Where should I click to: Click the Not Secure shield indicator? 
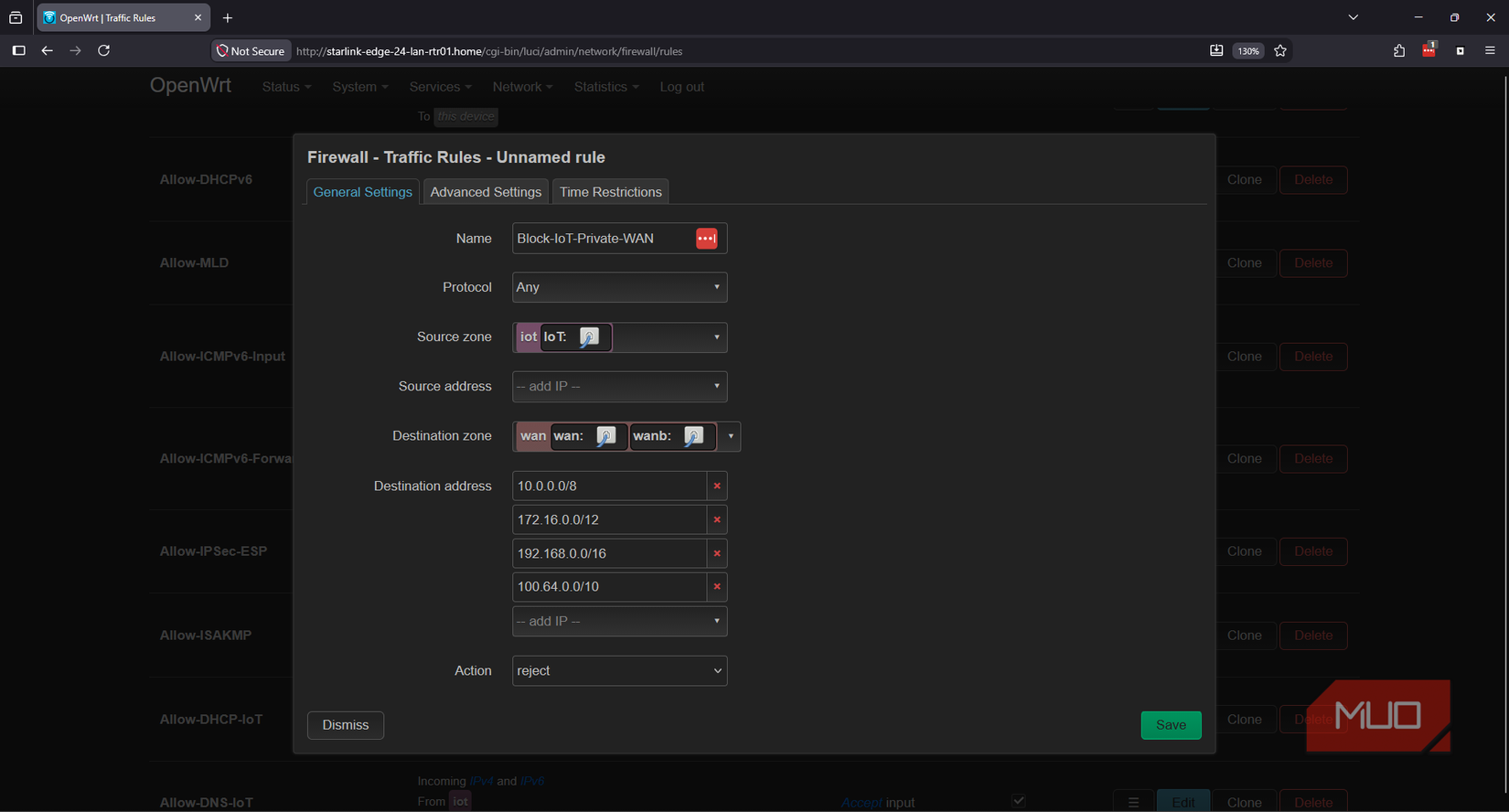(x=251, y=51)
